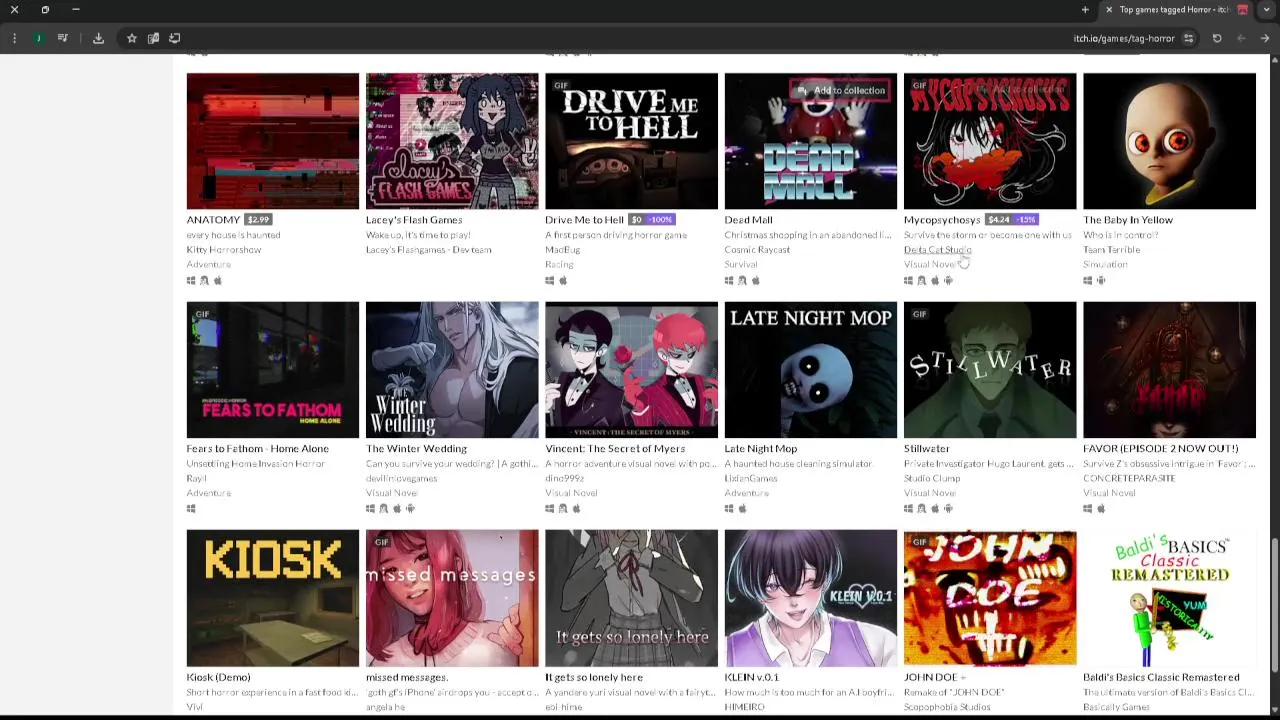This screenshot has width=1280, height=720.
Task: Click the dino999z author link
Action: (564, 479)
